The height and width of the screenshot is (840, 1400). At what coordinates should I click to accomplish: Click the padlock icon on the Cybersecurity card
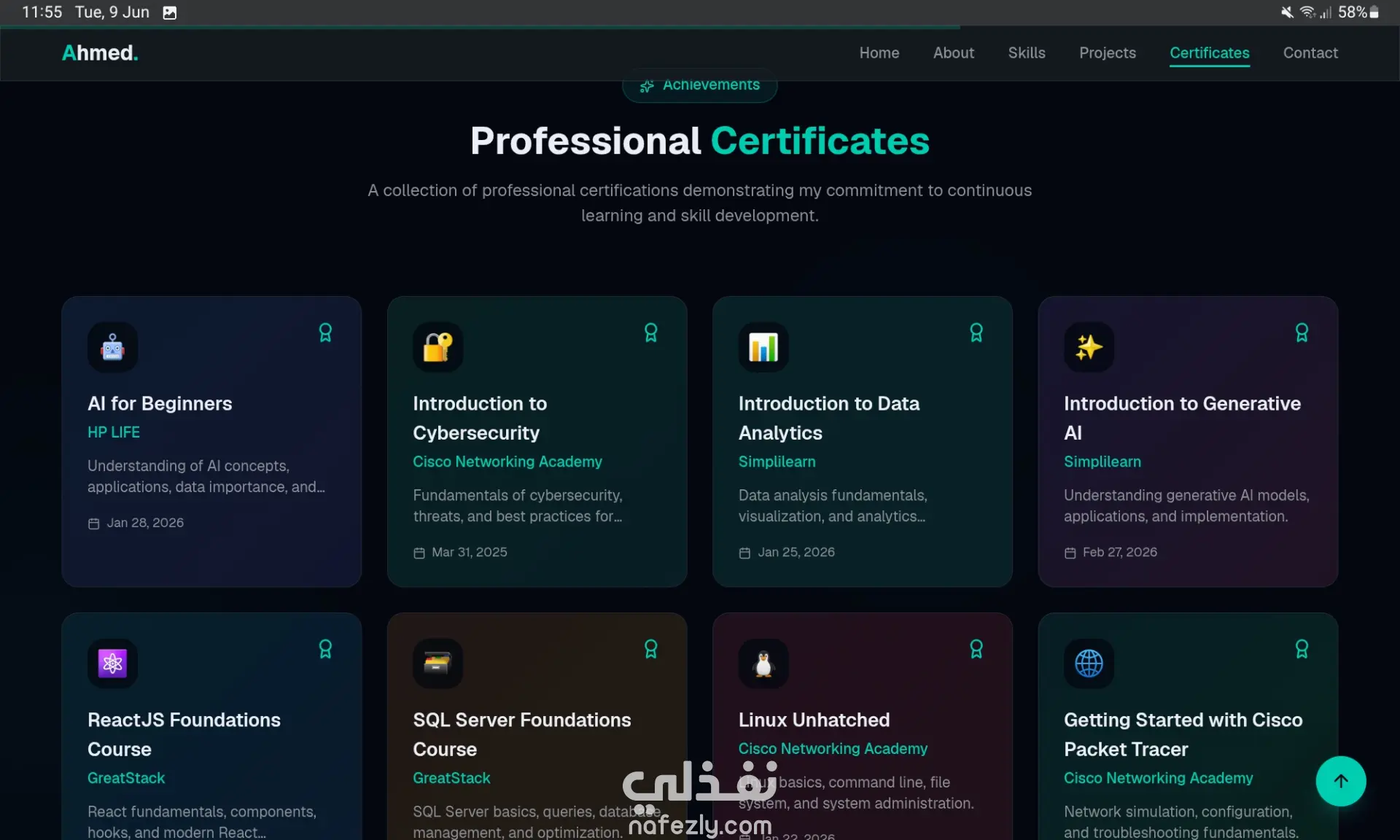point(437,347)
